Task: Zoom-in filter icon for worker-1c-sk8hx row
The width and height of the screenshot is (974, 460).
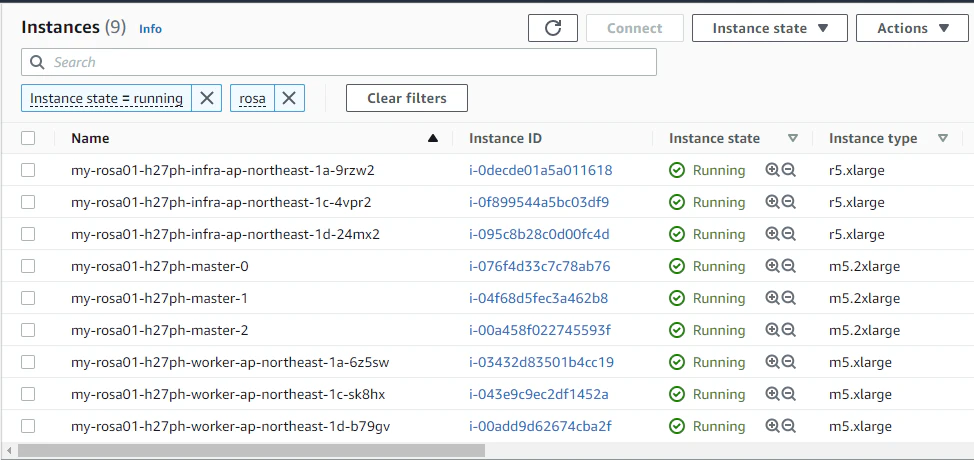Action: [772, 394]
